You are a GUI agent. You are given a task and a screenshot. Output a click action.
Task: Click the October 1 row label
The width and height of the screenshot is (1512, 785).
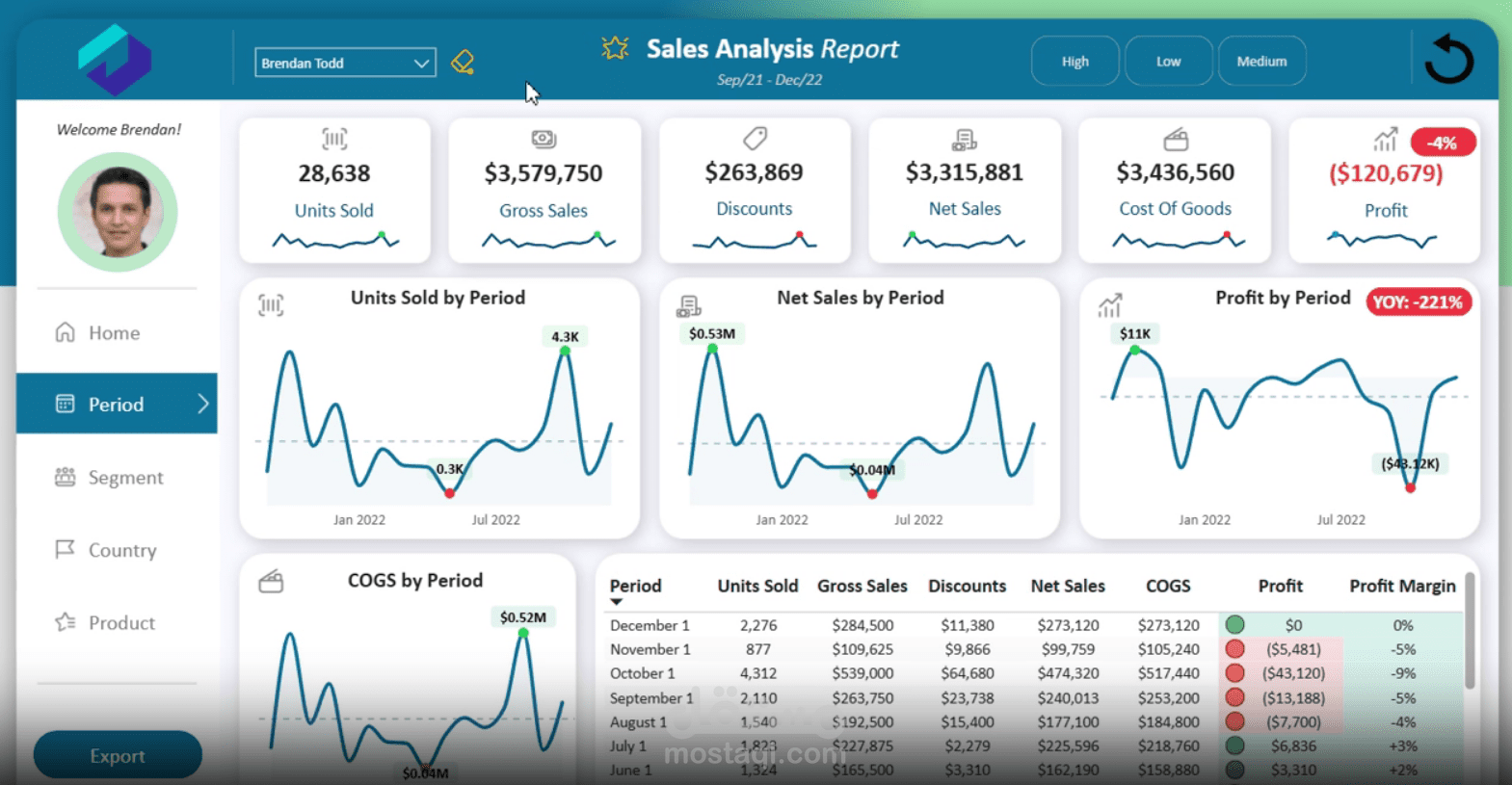[x=643, y=673]
